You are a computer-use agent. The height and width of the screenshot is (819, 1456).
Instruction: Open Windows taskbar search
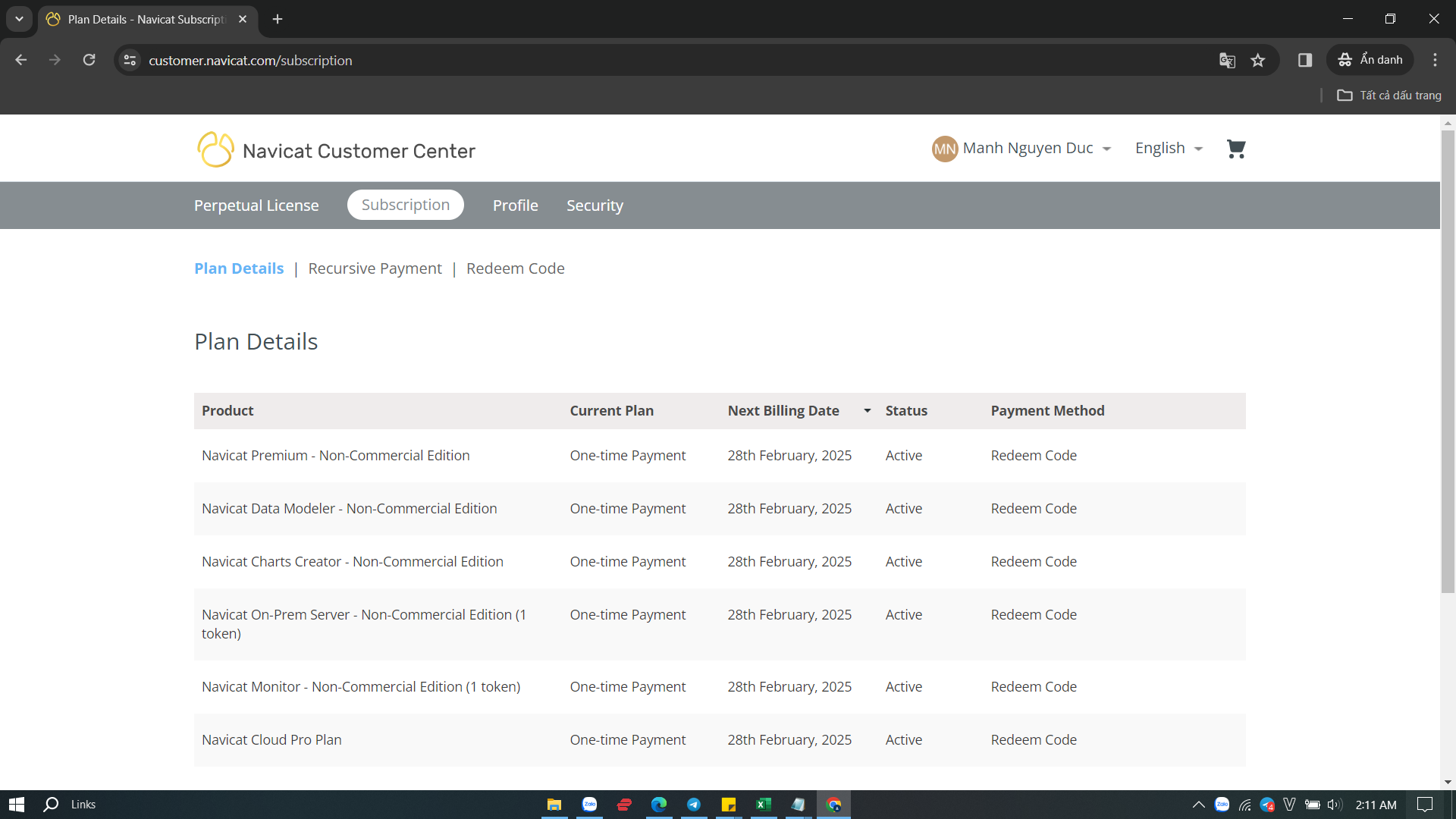coord(52,805)
